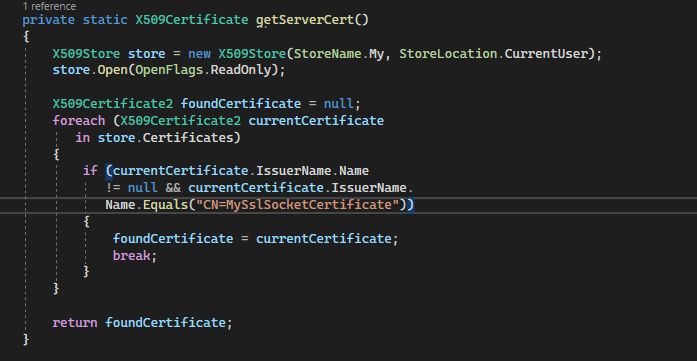This screenshot has width=697, height=361.
Task: Click the highlighted closing parenthesis after Equals
Action: coord(410,205)
